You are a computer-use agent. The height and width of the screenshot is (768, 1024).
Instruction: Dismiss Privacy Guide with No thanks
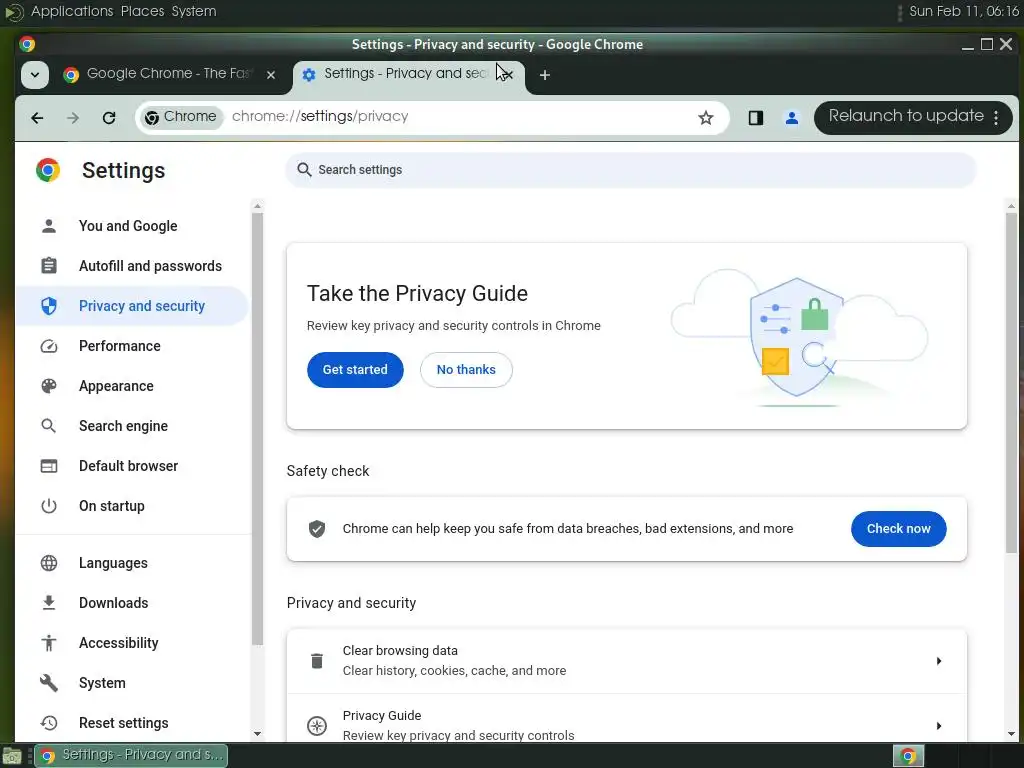click(466, 370)
